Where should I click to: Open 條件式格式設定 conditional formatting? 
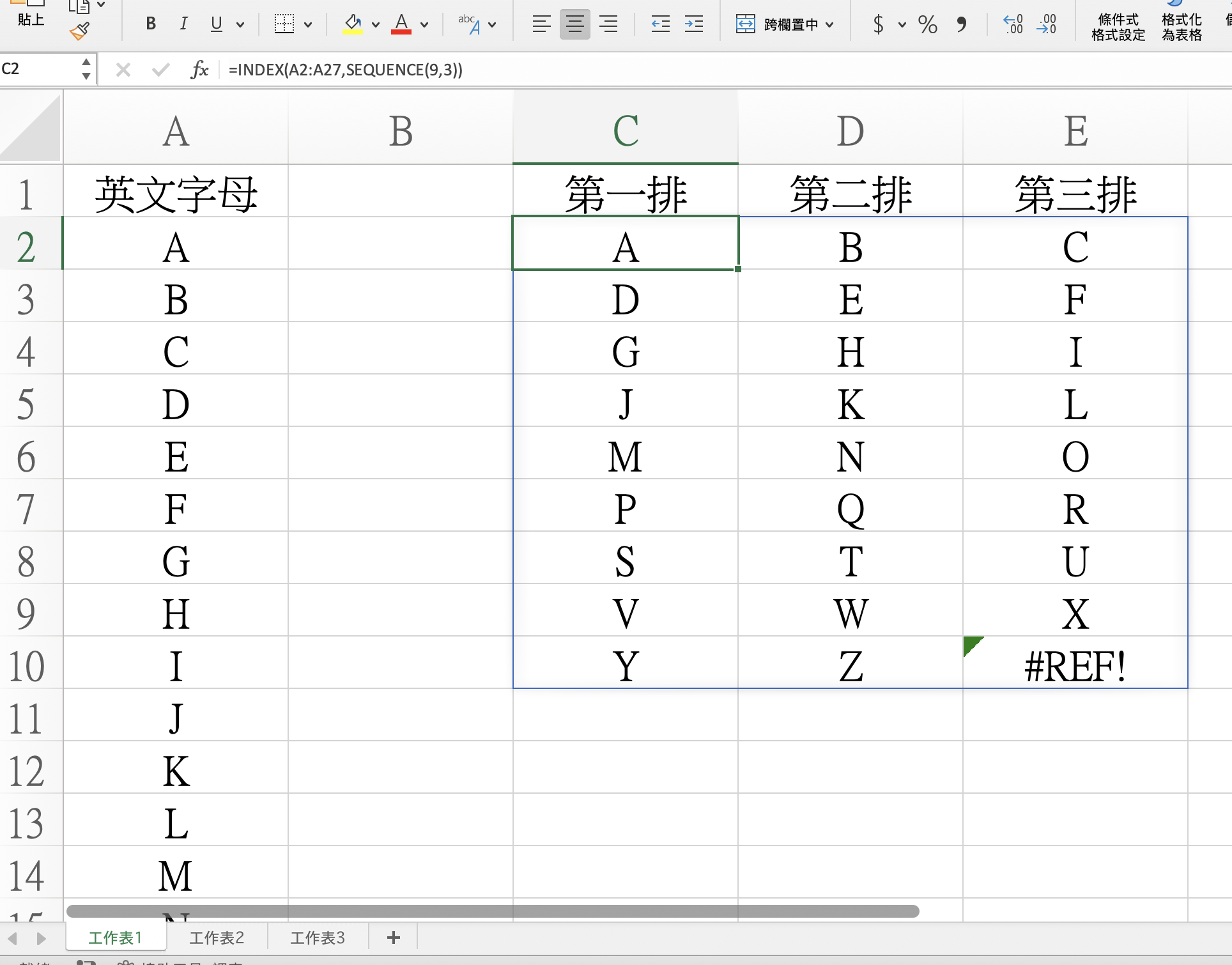tap(1118, 27)
